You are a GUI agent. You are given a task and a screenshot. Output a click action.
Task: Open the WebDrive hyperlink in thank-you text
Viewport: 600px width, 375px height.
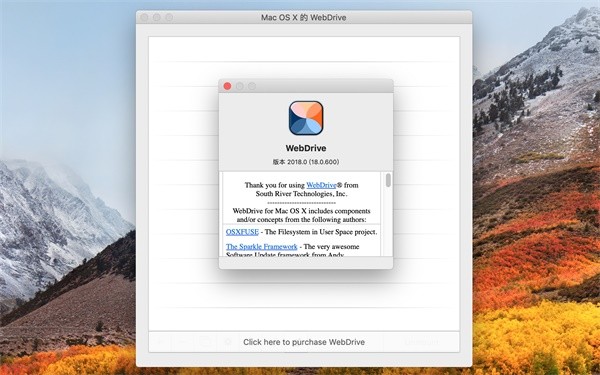[321, 185]
